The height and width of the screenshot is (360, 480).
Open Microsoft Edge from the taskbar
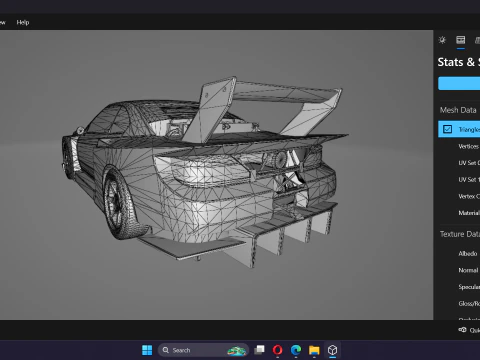296,350
